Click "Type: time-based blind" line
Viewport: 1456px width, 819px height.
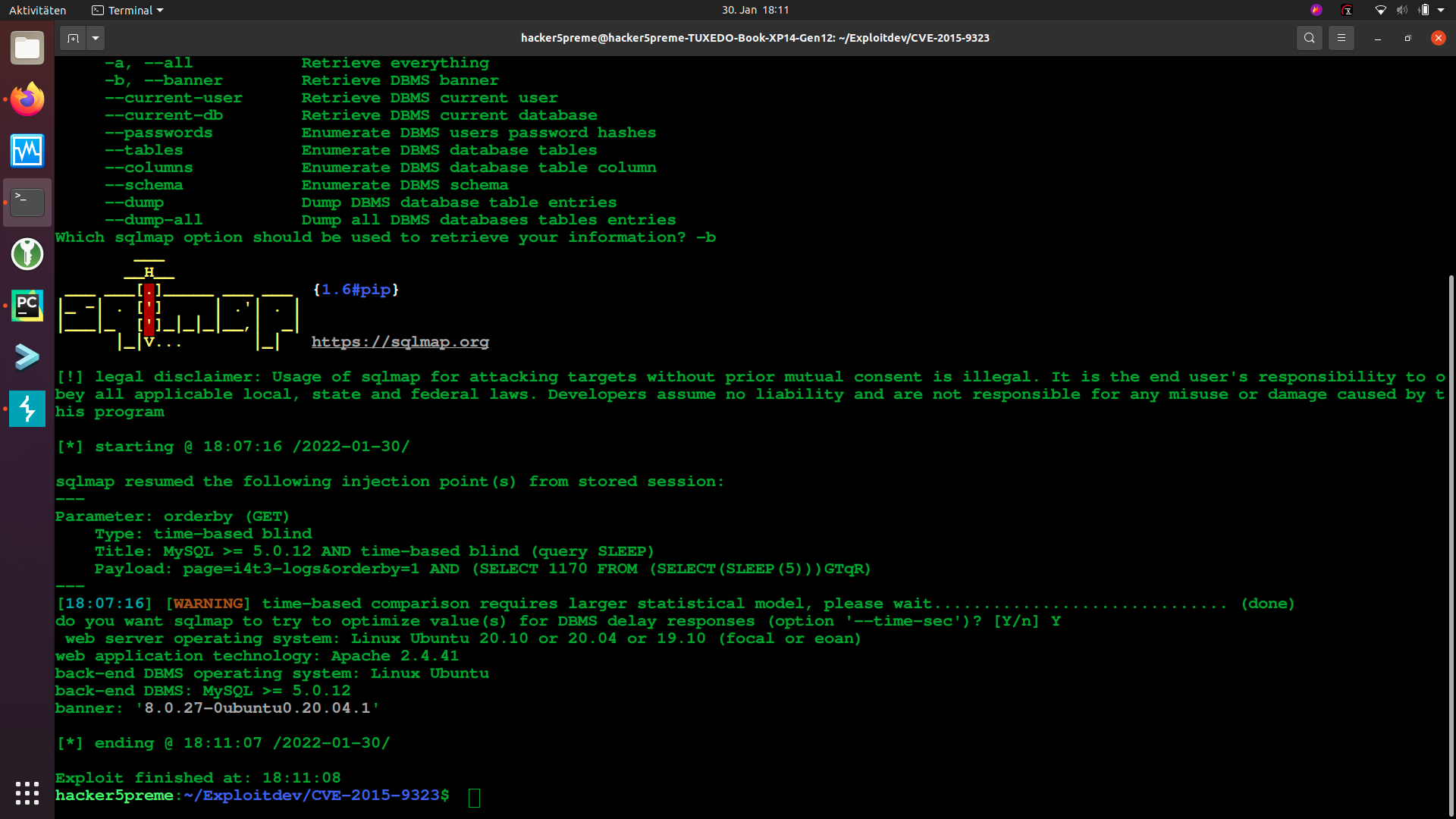[x=203, y=534]
